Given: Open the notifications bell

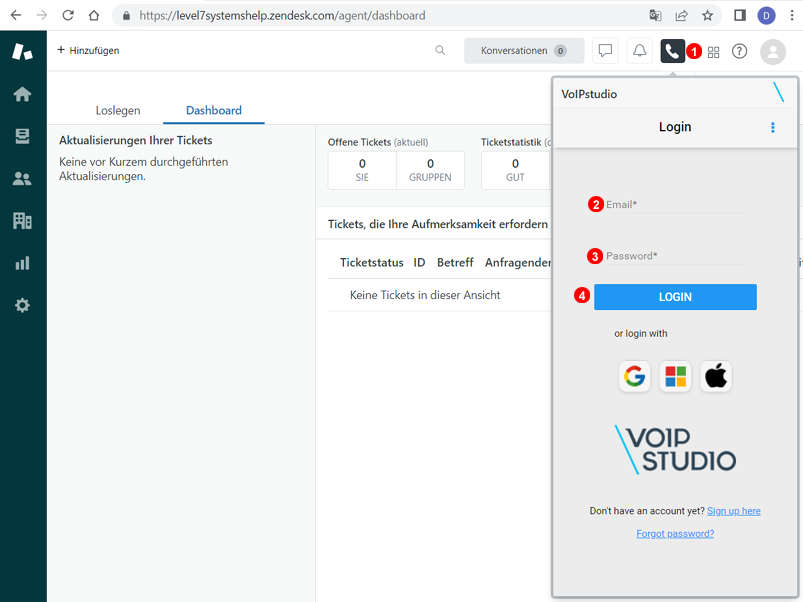Looking at the screenshot, I should coord(639,51).
